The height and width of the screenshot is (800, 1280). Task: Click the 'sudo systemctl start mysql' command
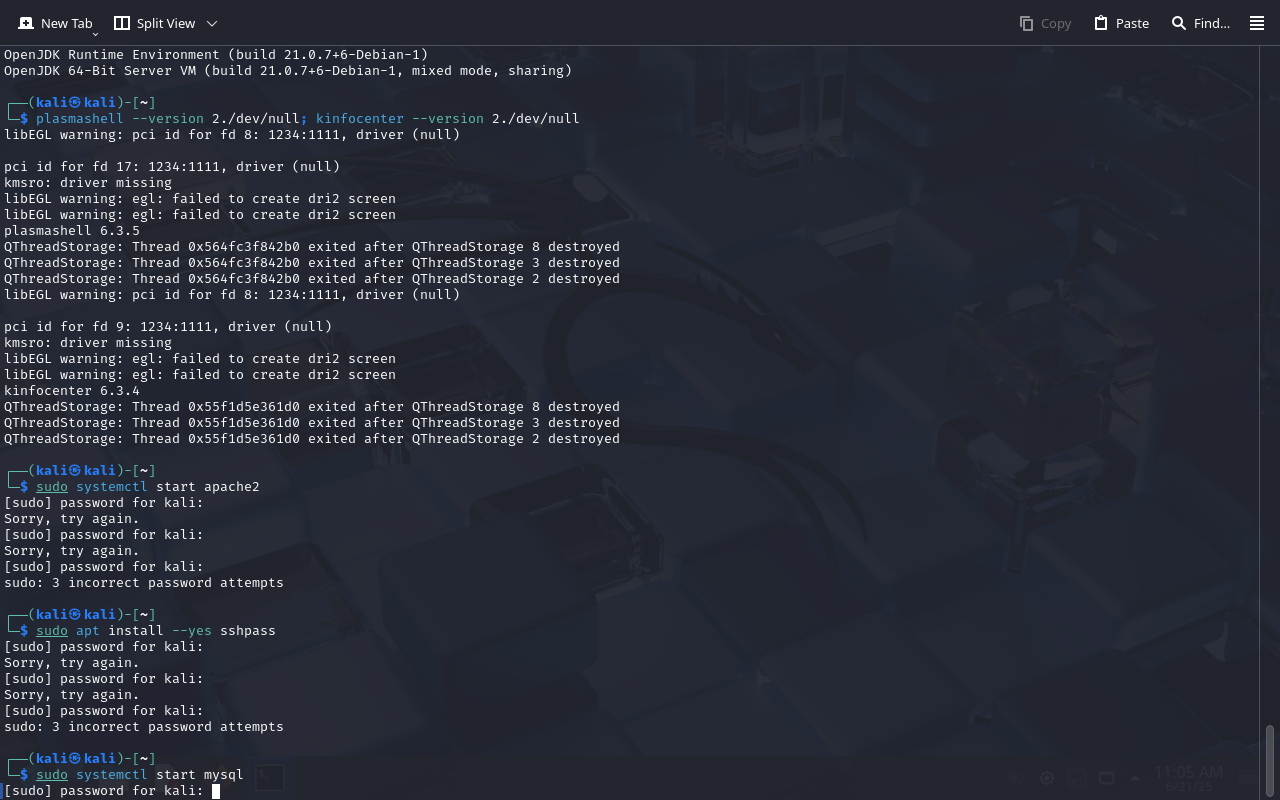[x=140, y=775]
